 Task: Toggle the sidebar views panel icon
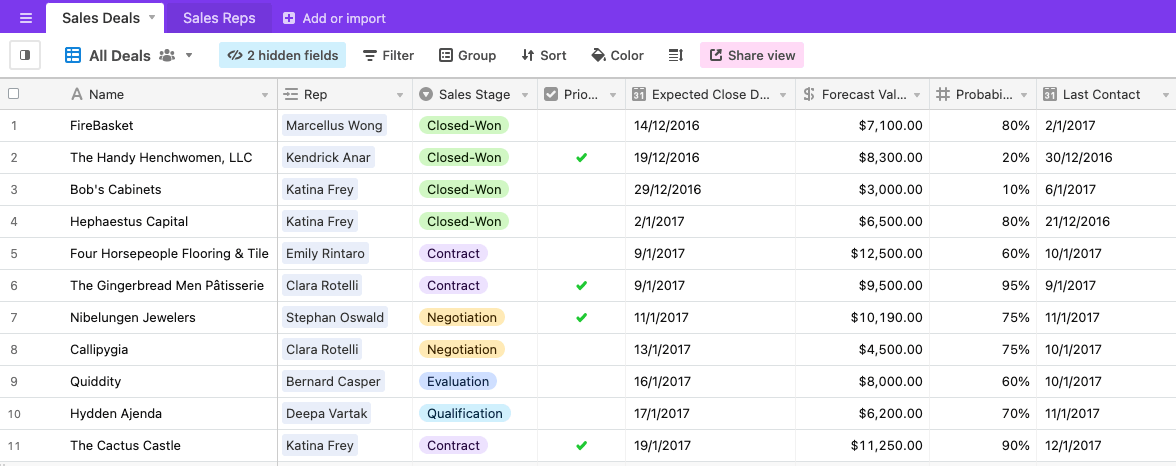click(x=25, y=55)
